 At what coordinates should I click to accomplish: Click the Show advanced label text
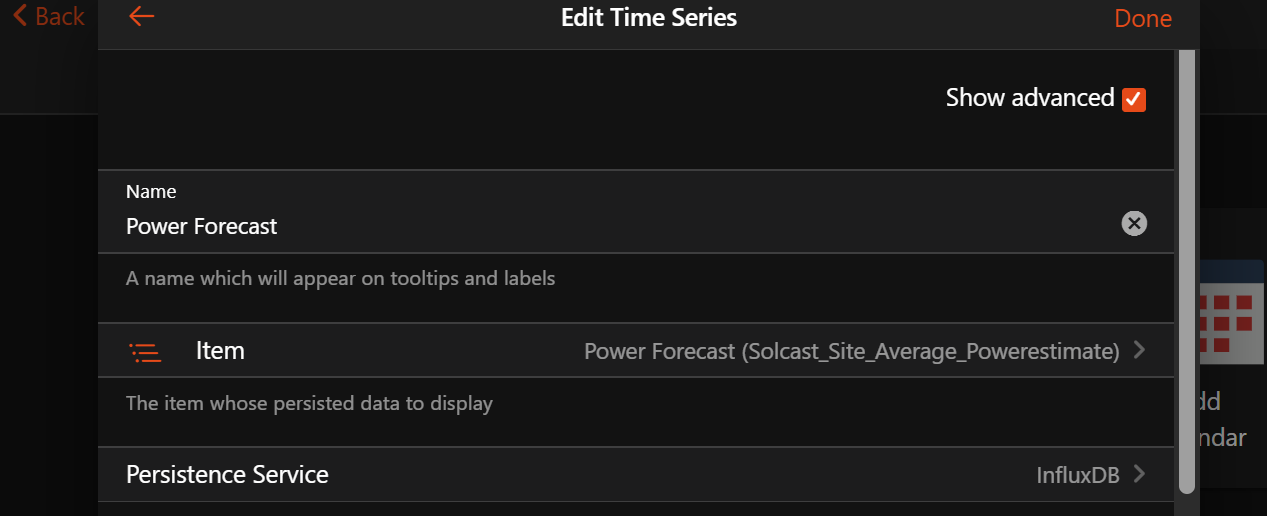pos(1029,98)
